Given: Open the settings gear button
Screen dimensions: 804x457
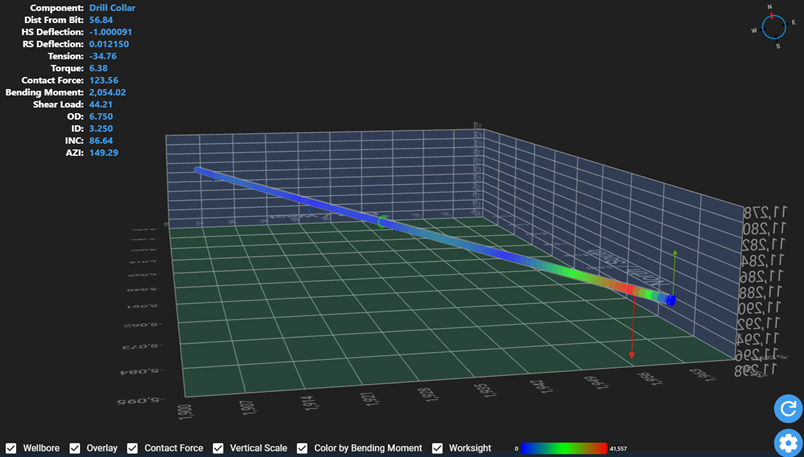Looking at the screenshot, I should 787,443.
